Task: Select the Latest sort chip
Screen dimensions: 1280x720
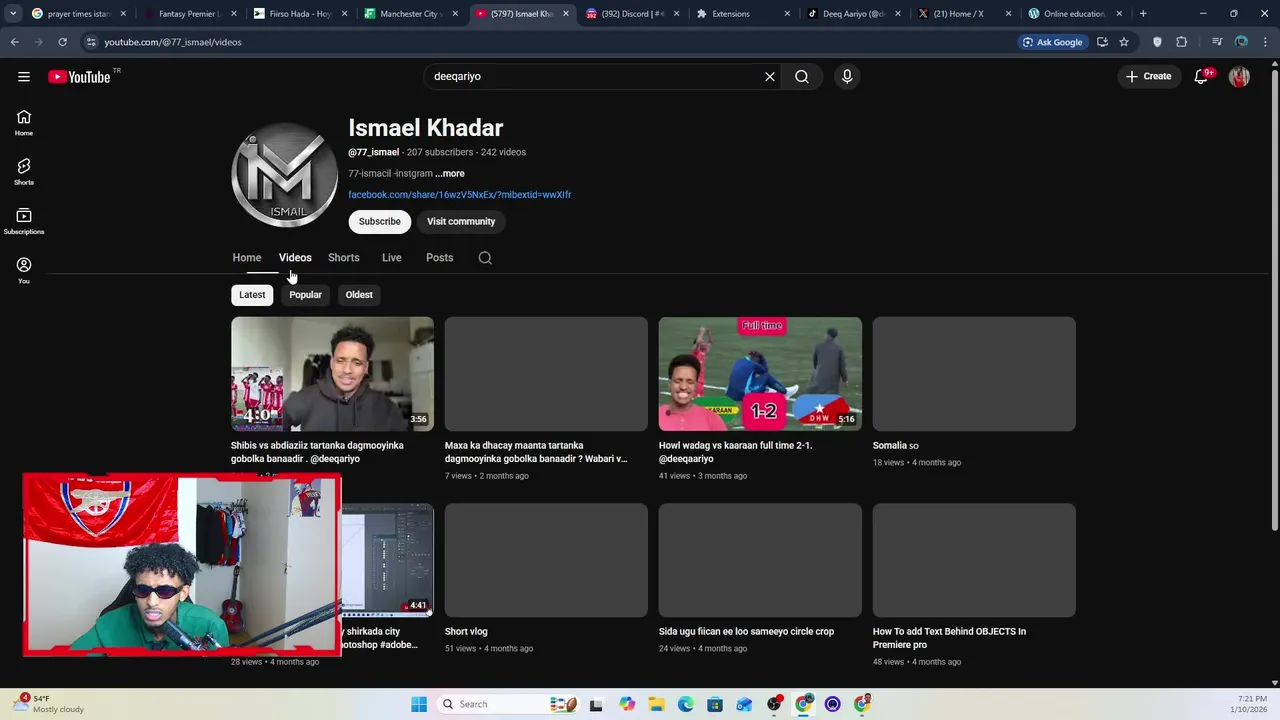Action: [x=252, y=295]
